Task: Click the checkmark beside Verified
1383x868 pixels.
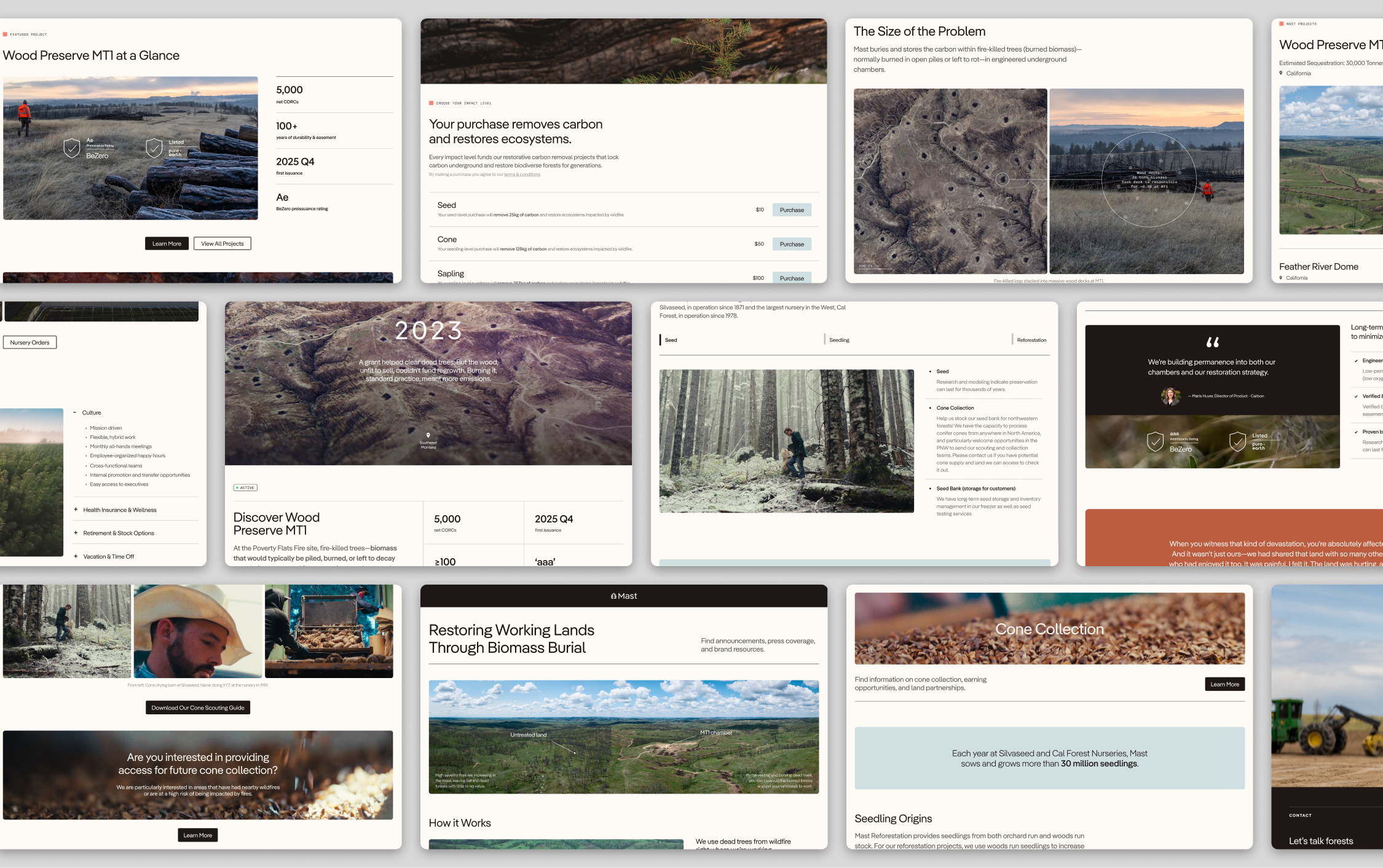Action: 1357,397
